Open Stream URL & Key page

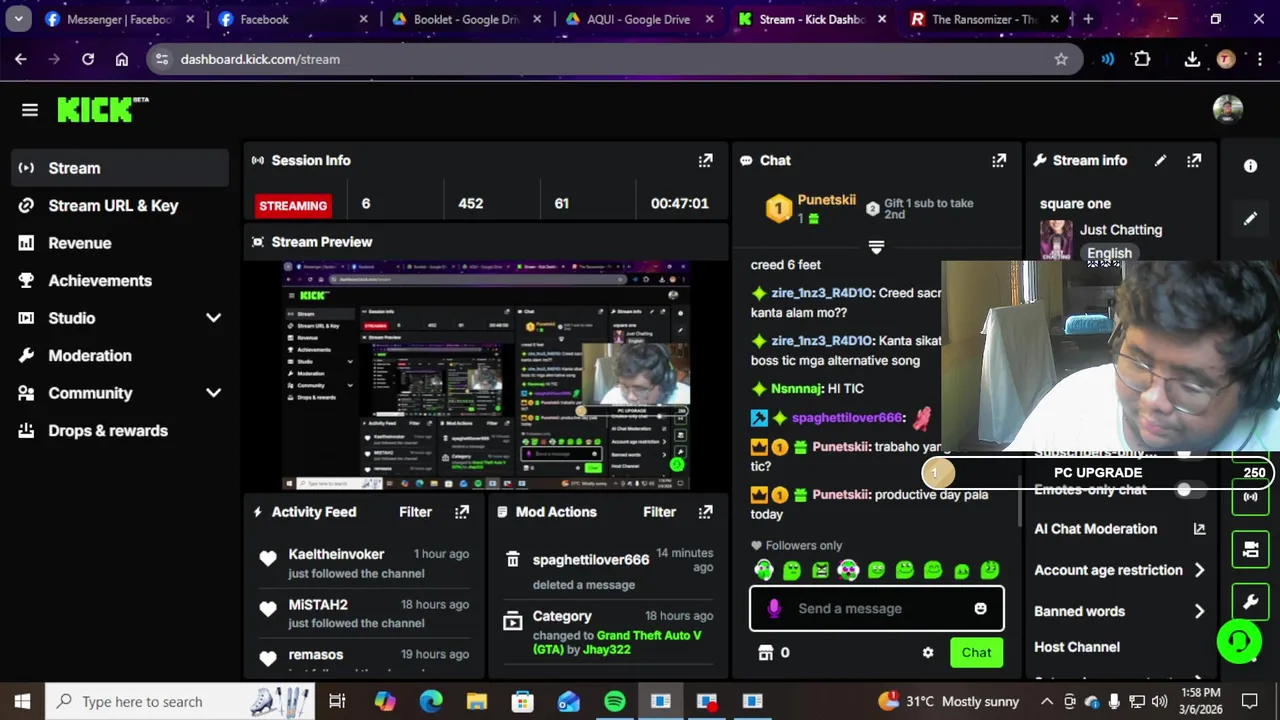[120, 205]
